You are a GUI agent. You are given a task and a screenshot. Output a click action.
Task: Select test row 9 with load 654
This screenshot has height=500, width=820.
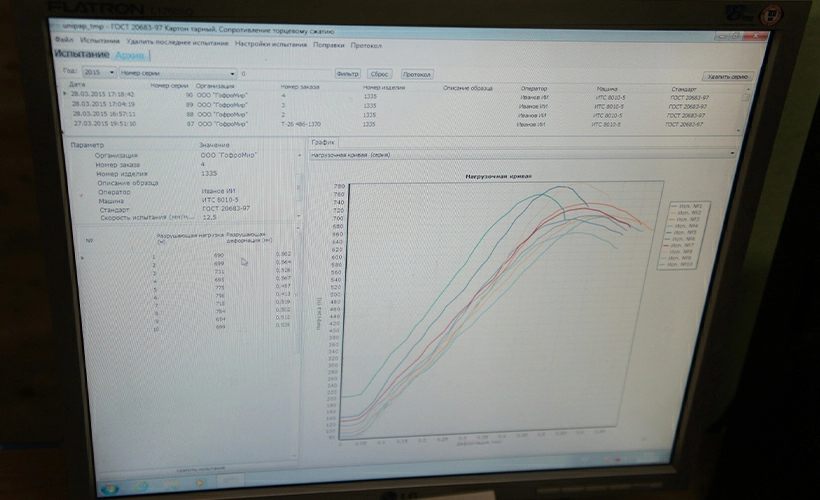188,319
